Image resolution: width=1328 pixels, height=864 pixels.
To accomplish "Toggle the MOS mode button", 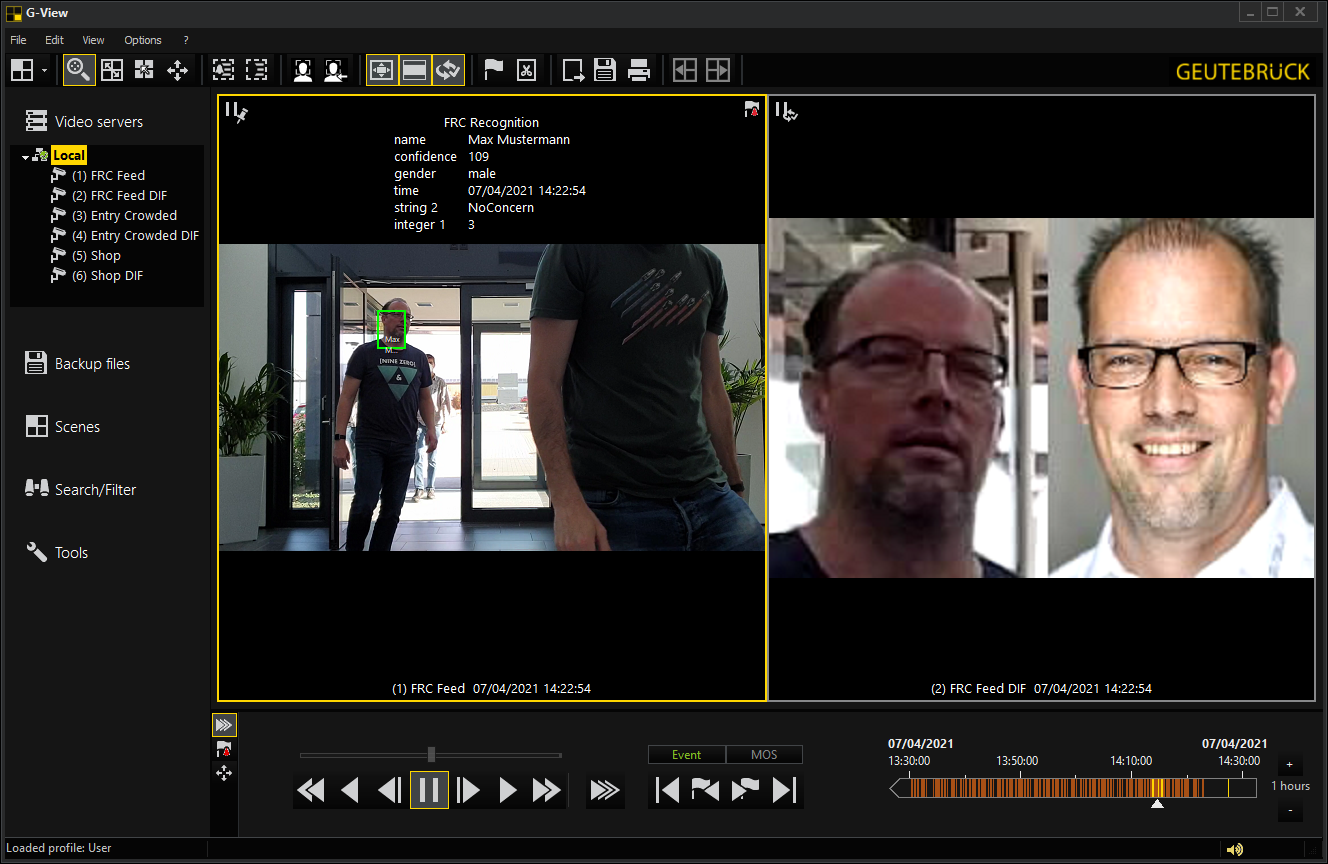I will tap(763, 755).
